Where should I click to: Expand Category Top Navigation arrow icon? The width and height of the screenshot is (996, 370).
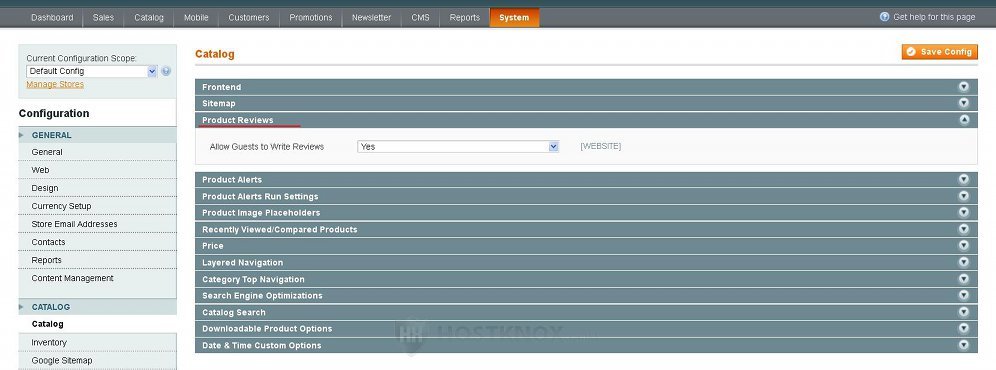(x=964, y=278)
